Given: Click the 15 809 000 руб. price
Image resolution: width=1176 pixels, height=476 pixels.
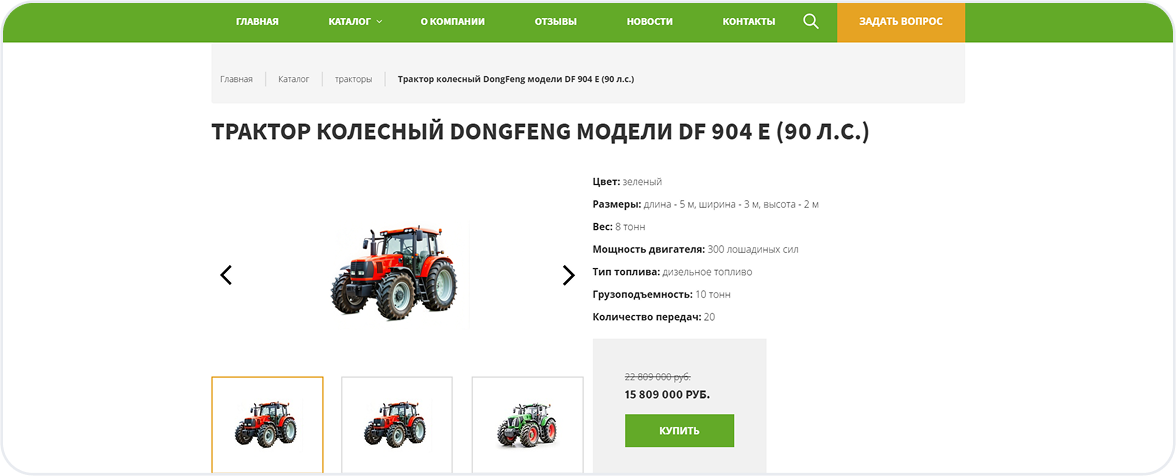Looking at the screenshot, I should pos(667,394).
